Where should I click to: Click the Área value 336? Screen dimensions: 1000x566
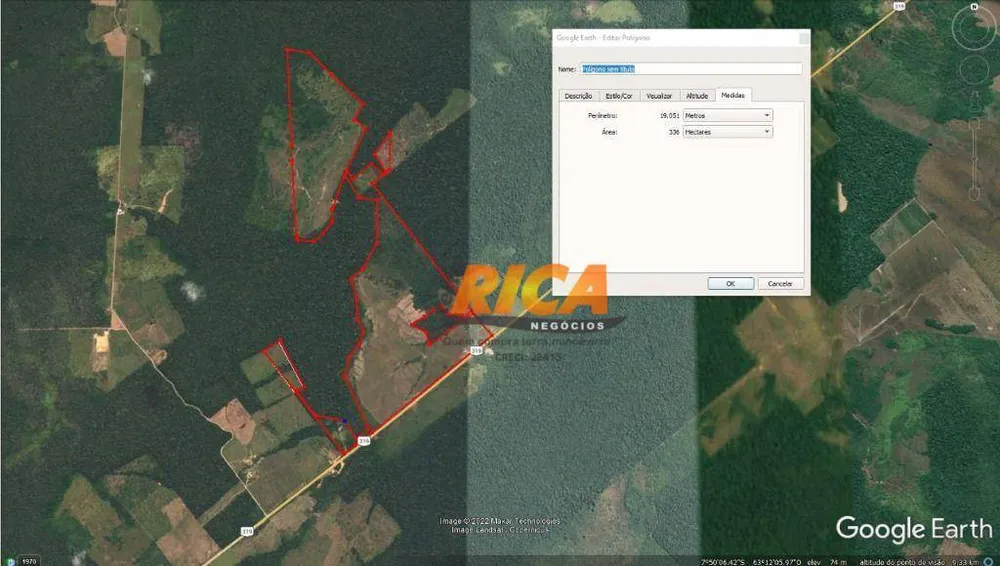[673, 132]
